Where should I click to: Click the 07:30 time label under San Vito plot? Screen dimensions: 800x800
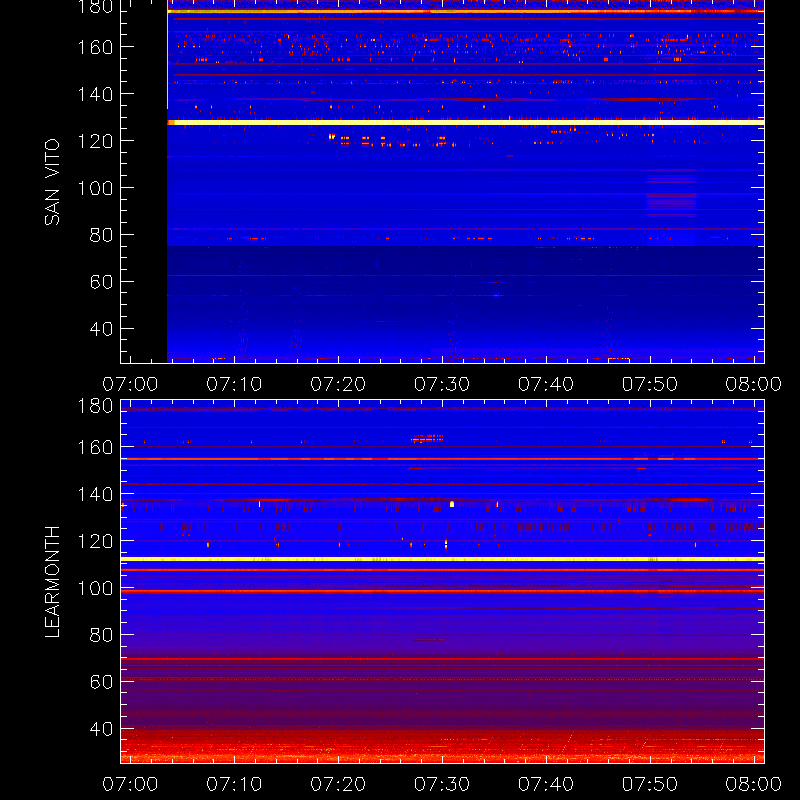click(x=442, y=384)
